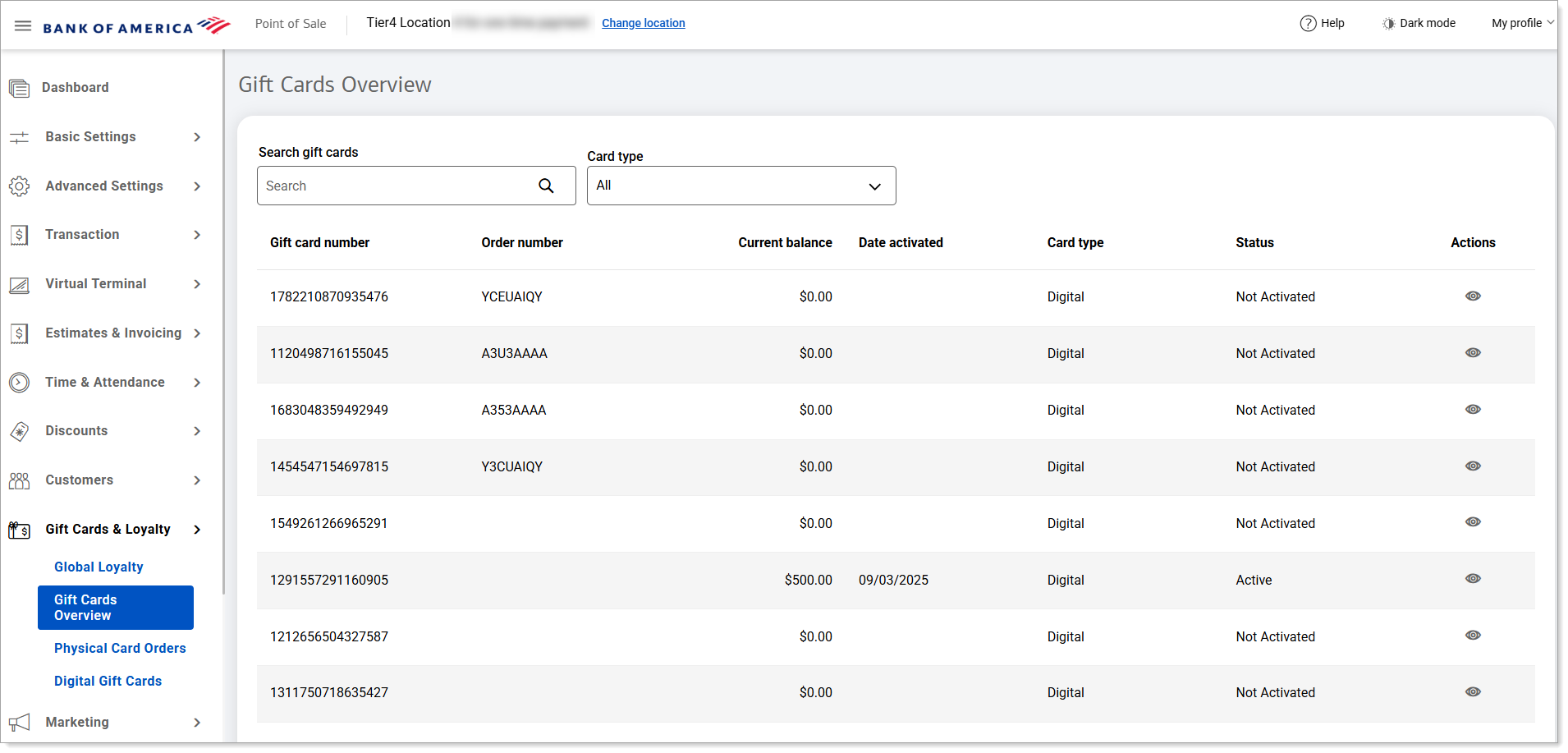This screenshot has width=1568, height=753.
Task: View details for card ordered under A3U3AAAA
Action: [x=1473, y=353]
